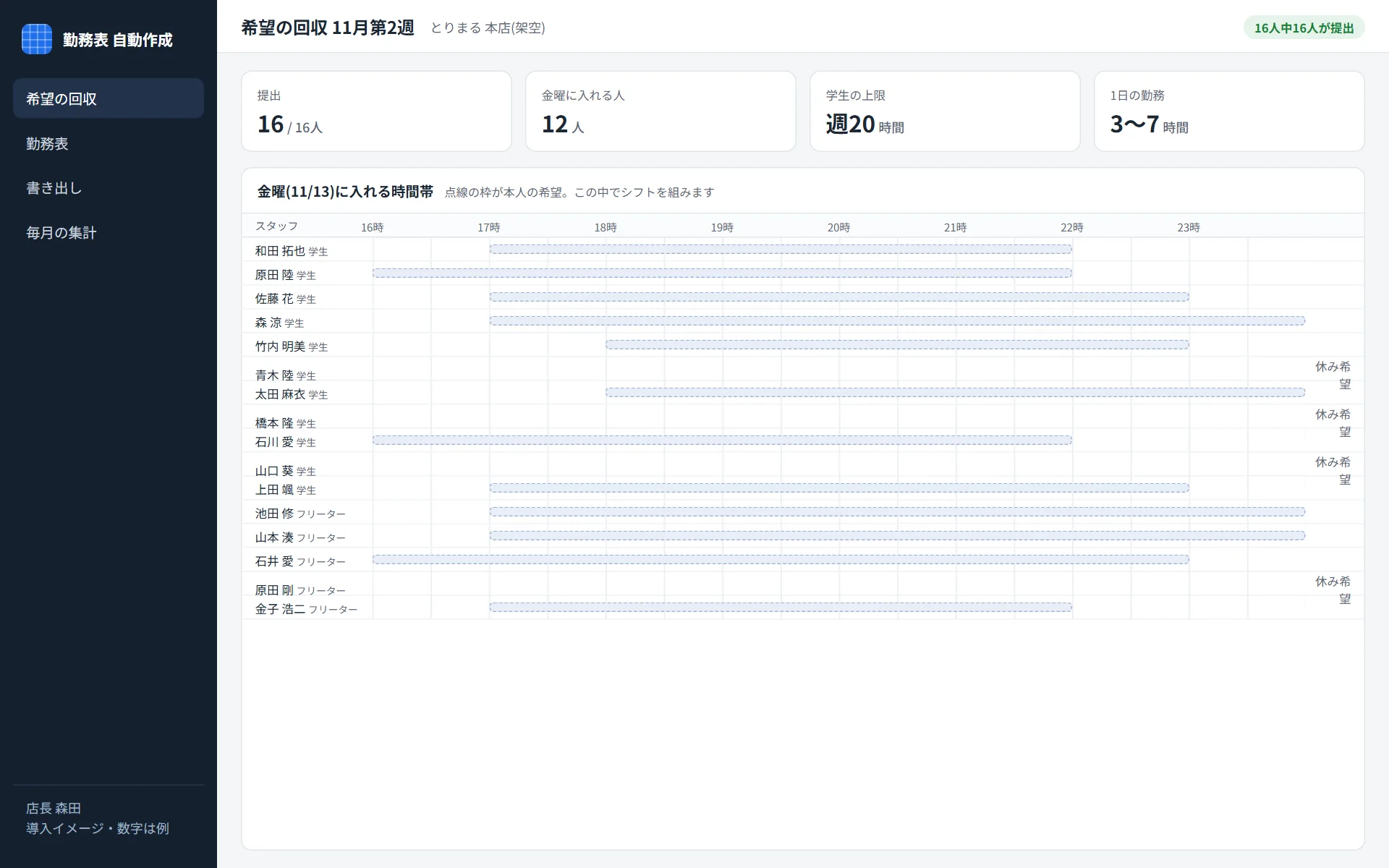Image resolution: width=1389 pixels, height=868 pixels.
Task: Select the 学生の上限 週20時間 card
Action: pyautogui.click(x=945, y=111)
